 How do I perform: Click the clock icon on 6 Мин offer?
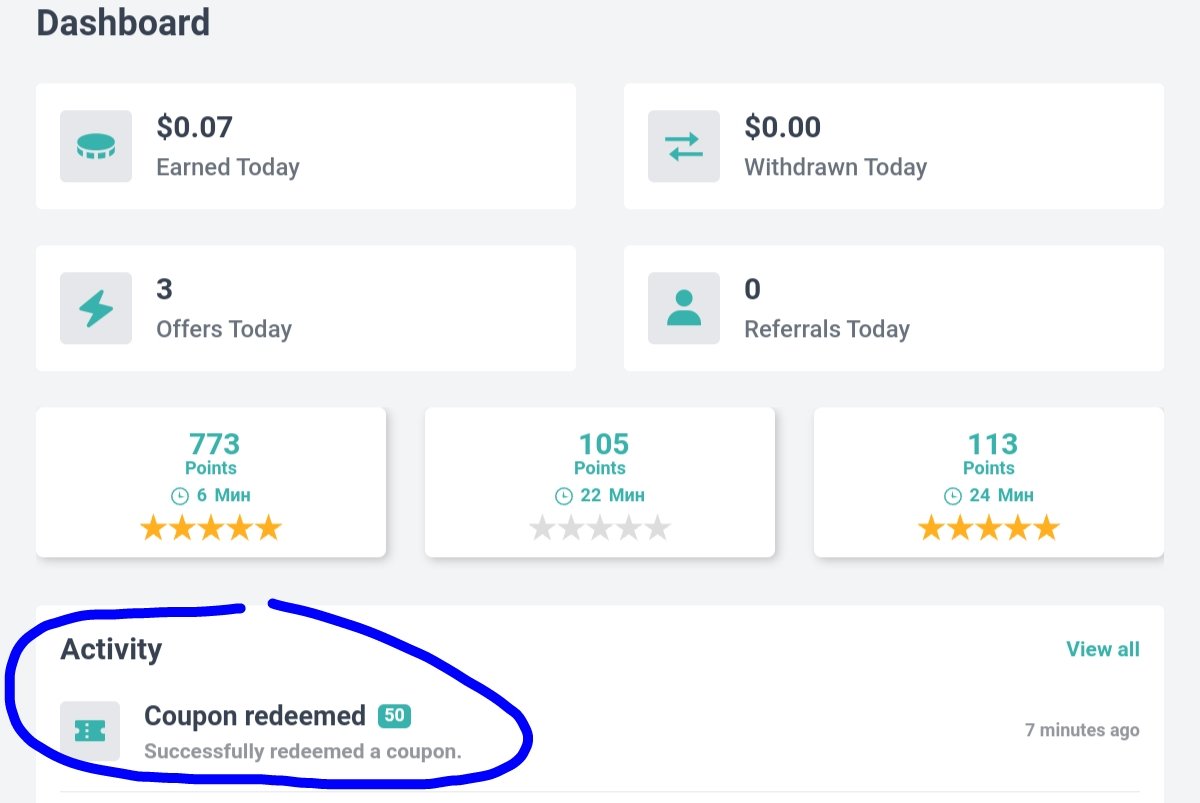pyautogui.click(x=180, y=496)
